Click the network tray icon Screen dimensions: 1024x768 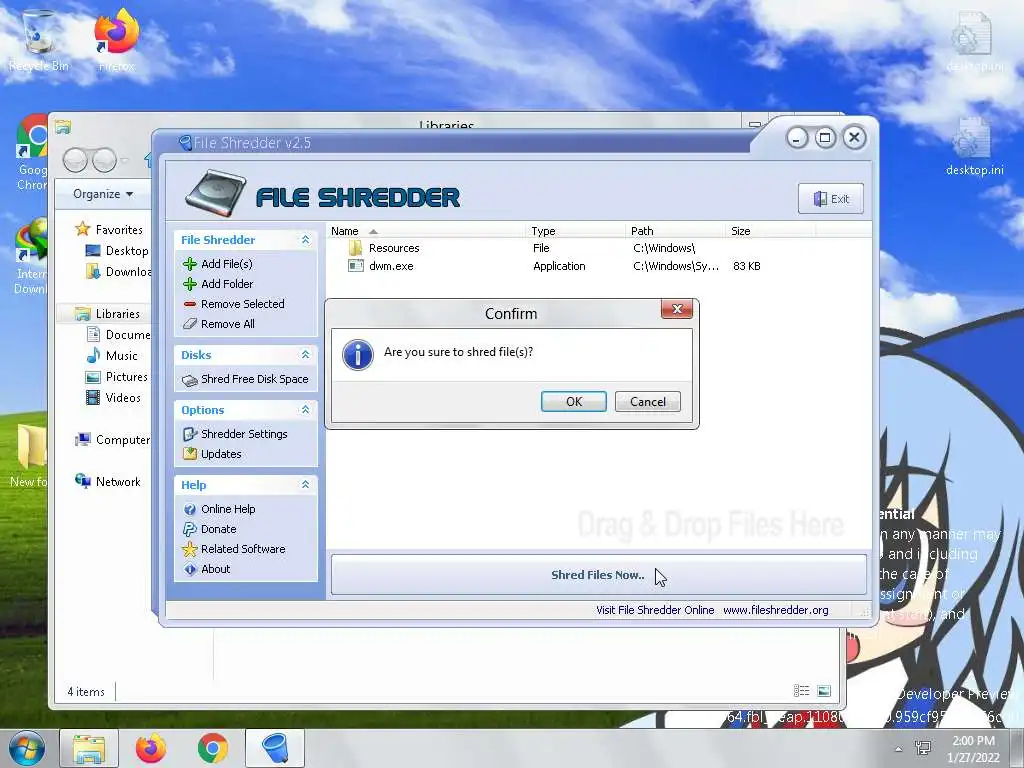[923, 748]
